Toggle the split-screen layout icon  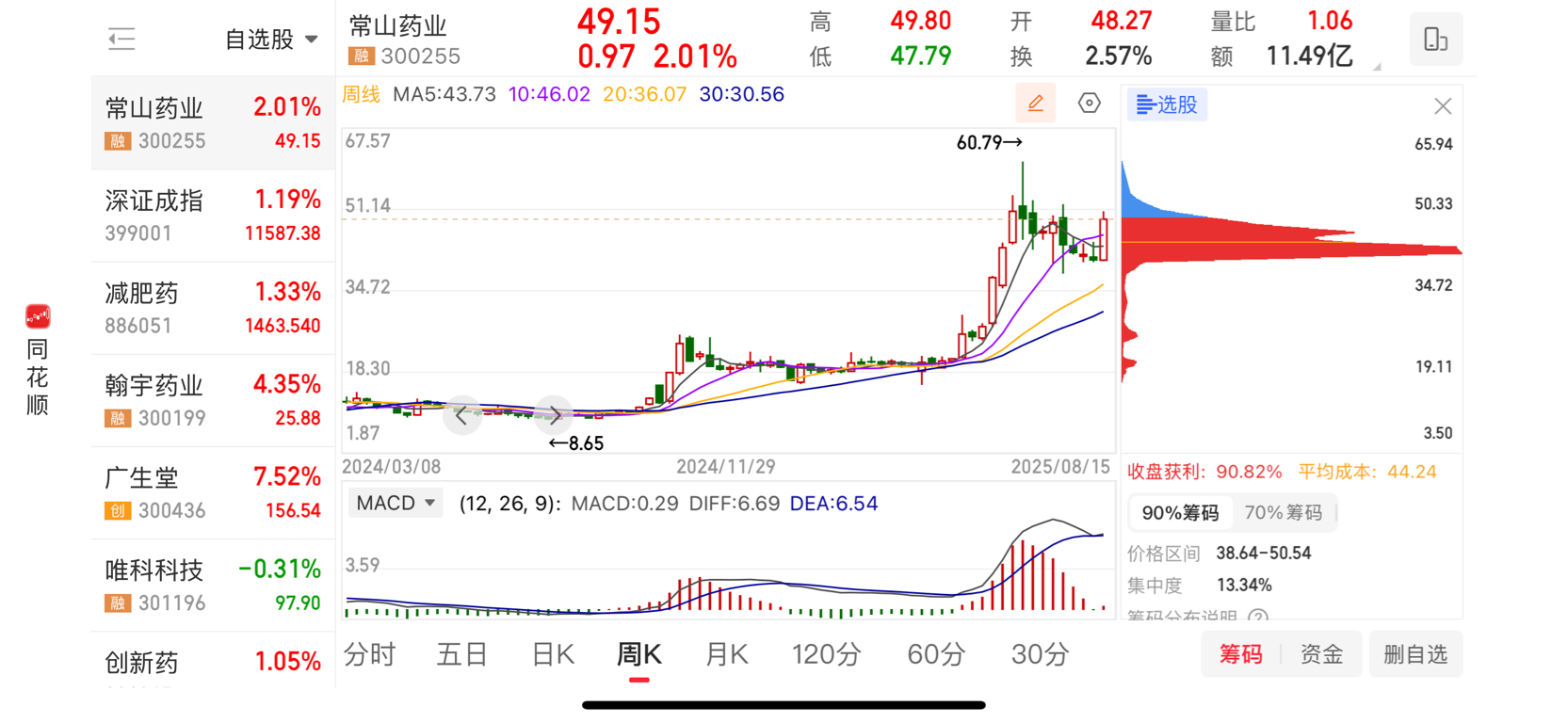1435,40
